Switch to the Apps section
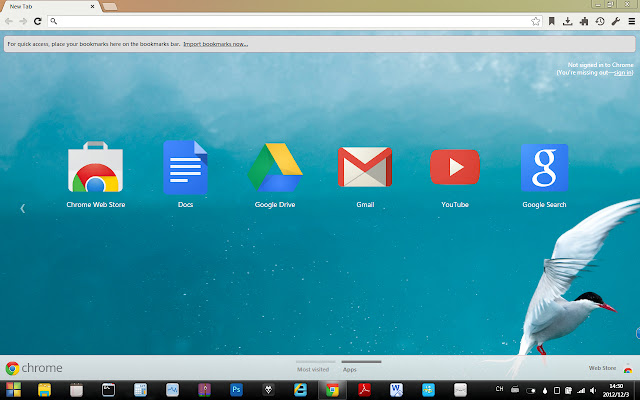Viewport: 640px width, 400px height. [x=350, y=367]
